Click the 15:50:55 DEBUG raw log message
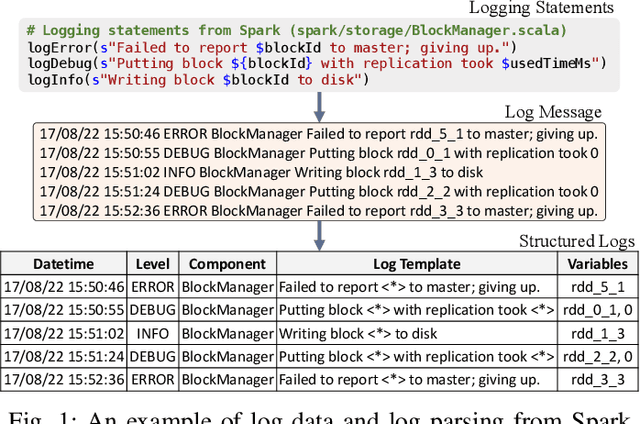The width and height of the screenshot is (640, 424). tap(319, 153)
